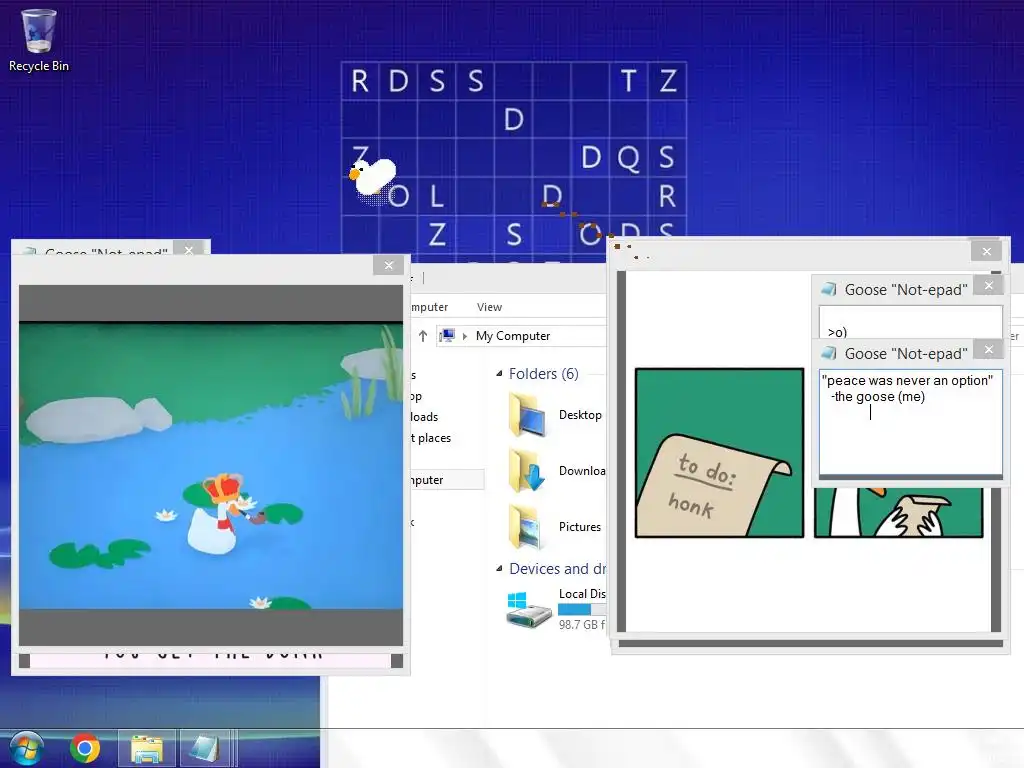
Task: Collapse the Folders (6) group
Action: point(499,374)
